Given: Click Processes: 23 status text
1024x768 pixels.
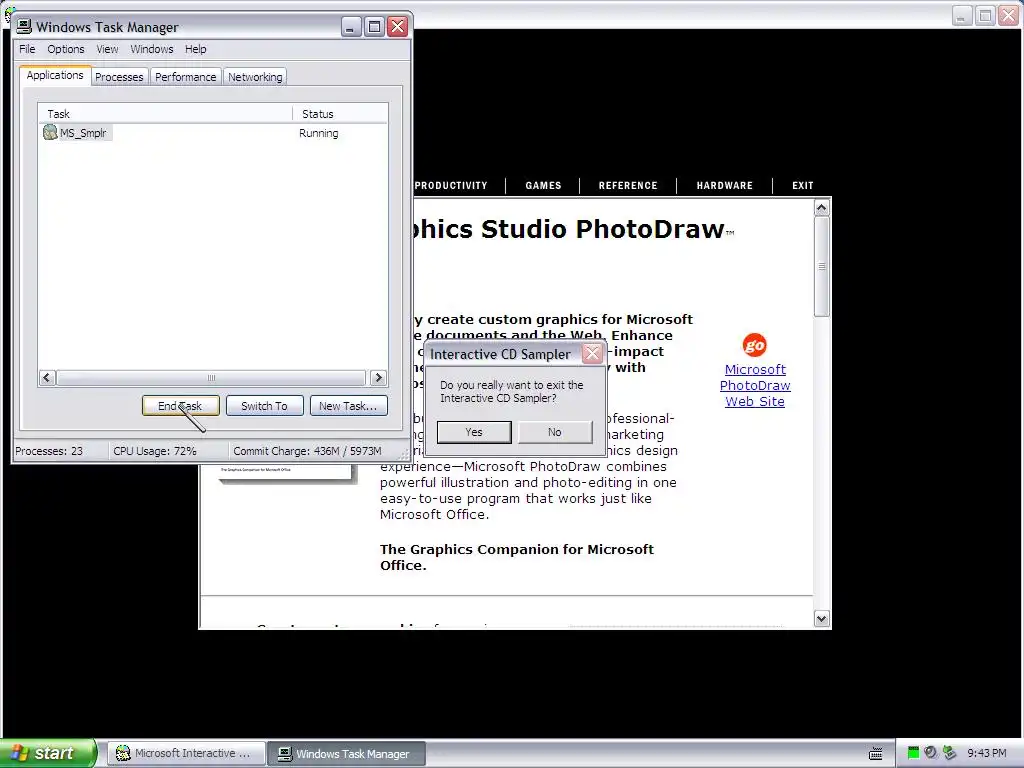Looking at the screenshot, I should tap(49, 451).
